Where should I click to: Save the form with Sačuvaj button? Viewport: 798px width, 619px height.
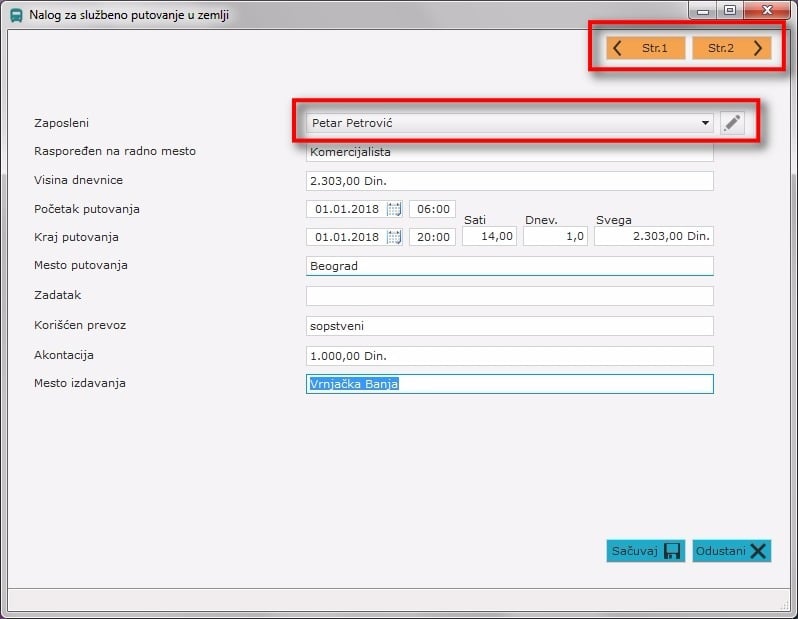click(645, 551)
